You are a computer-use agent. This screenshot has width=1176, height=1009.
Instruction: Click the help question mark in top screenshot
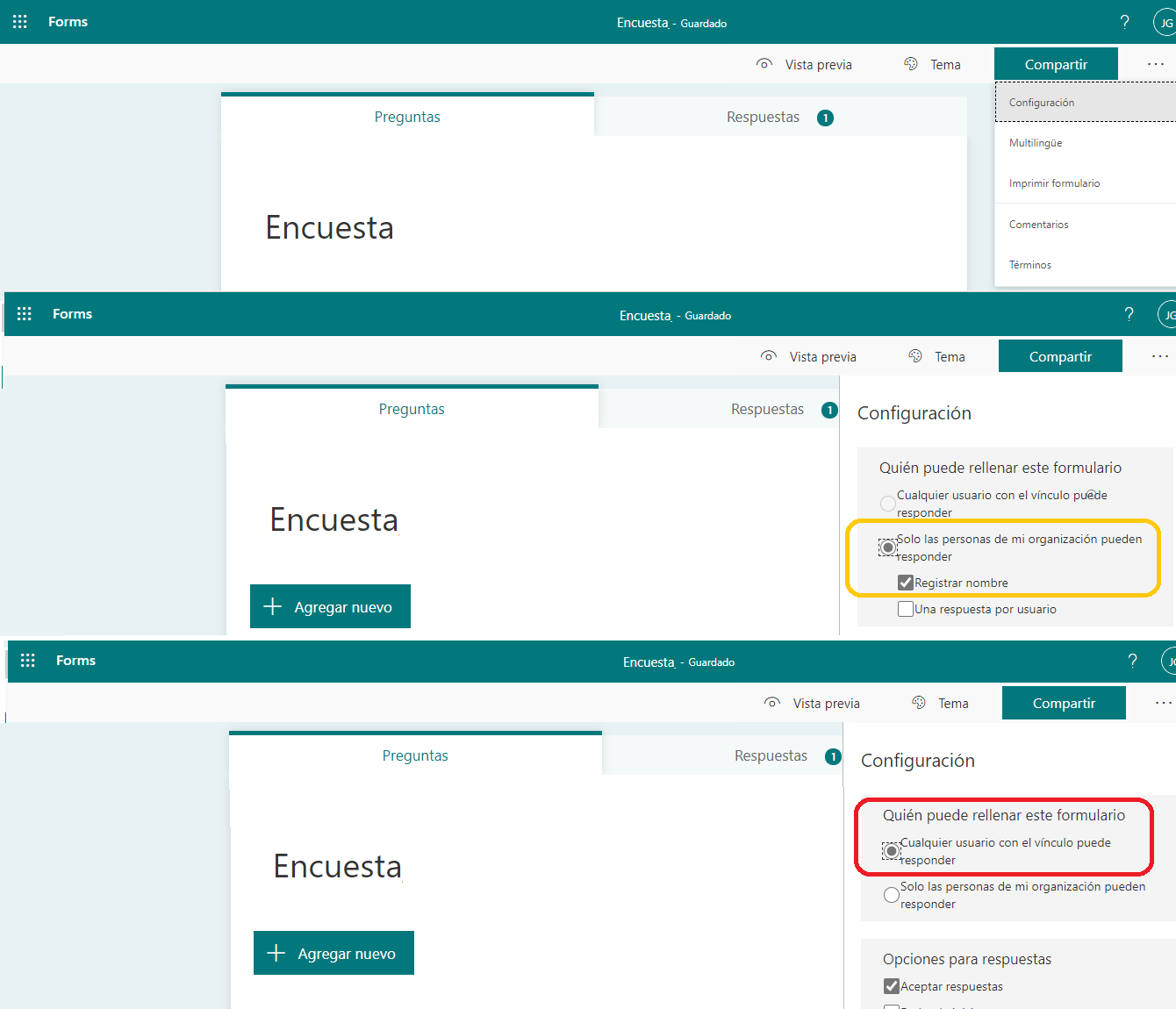click(1124, 22)
